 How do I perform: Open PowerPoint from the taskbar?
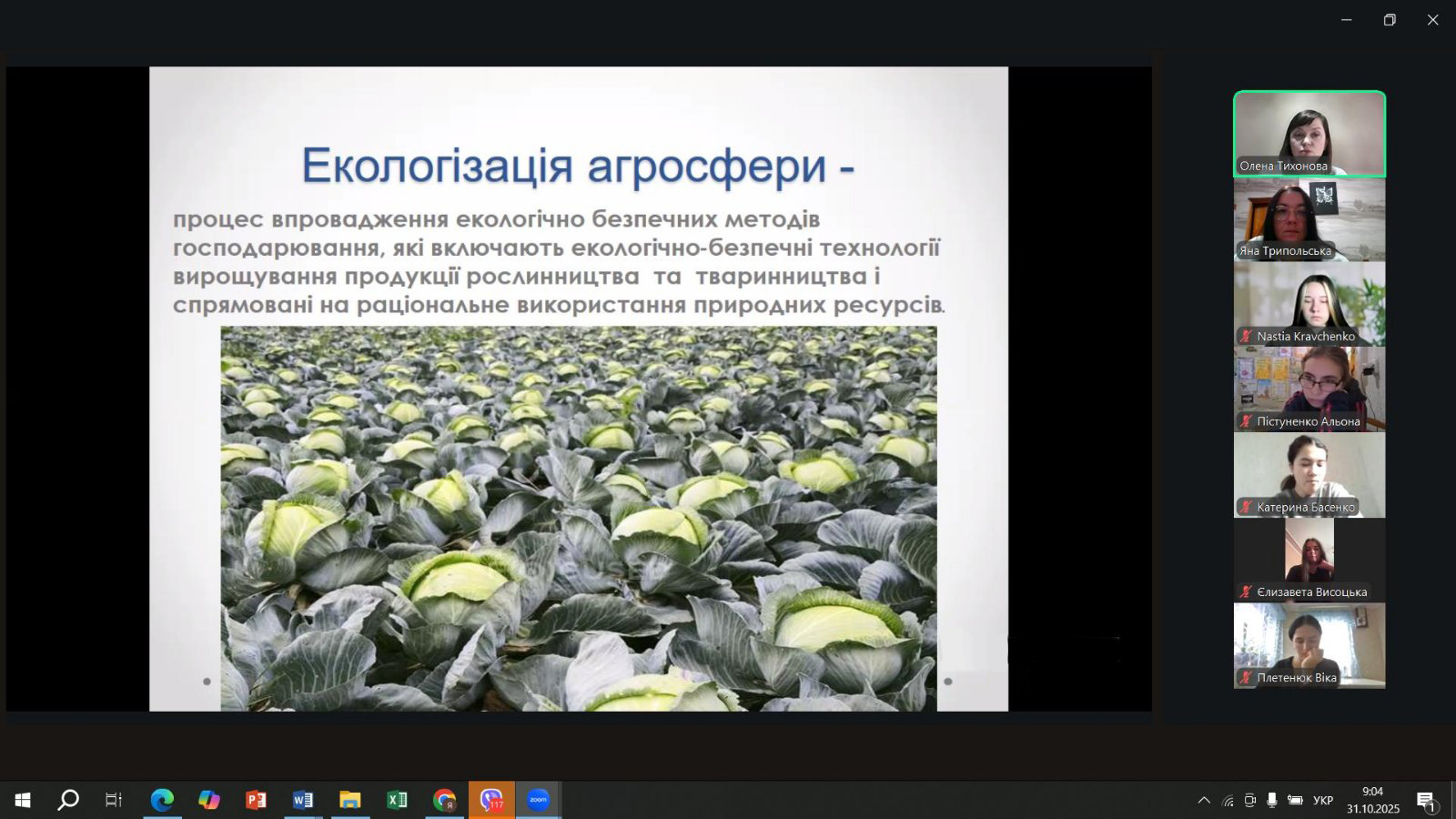pyautogui.click(x=256, y=800)
